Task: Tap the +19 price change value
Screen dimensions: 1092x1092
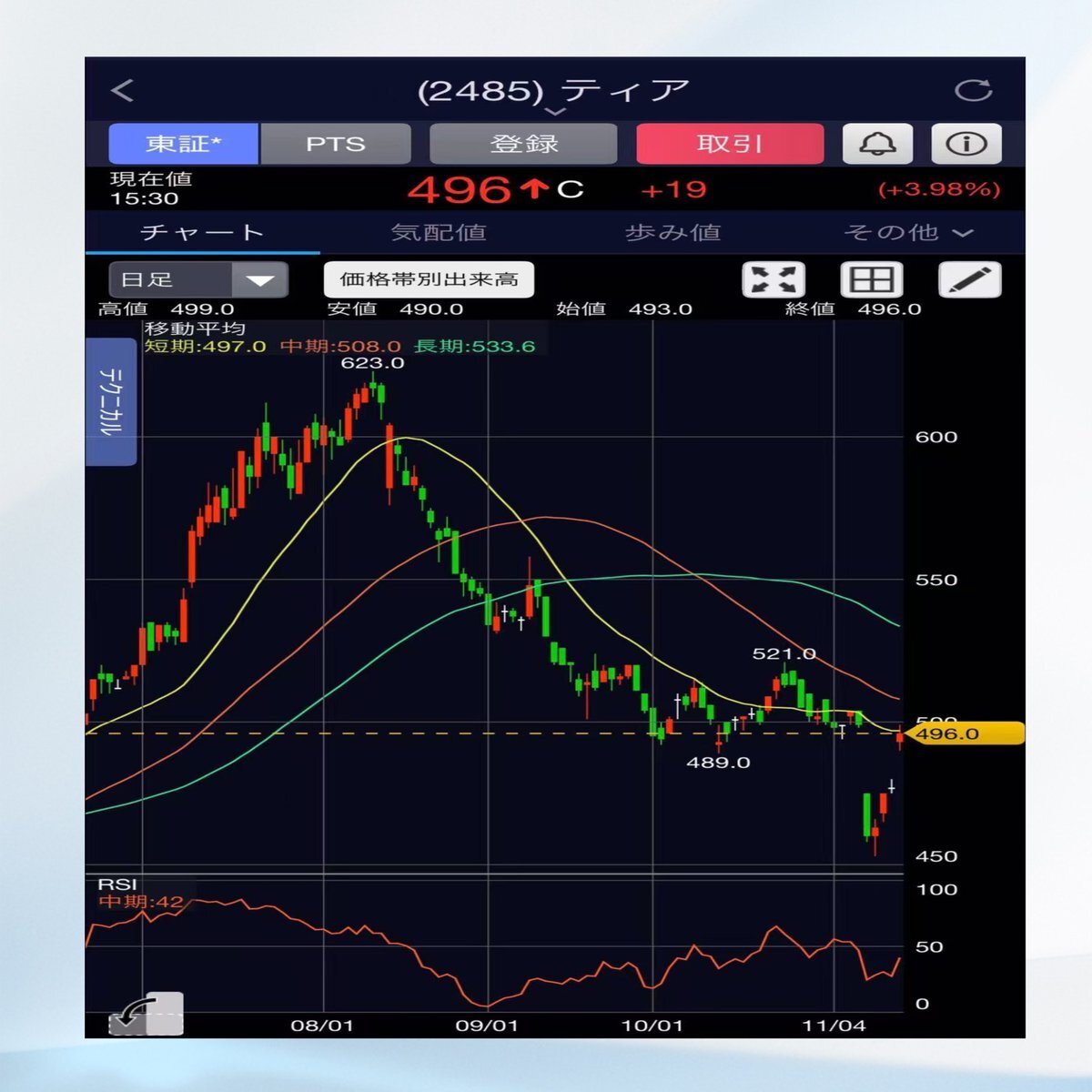Action: [x=673, y=189]
